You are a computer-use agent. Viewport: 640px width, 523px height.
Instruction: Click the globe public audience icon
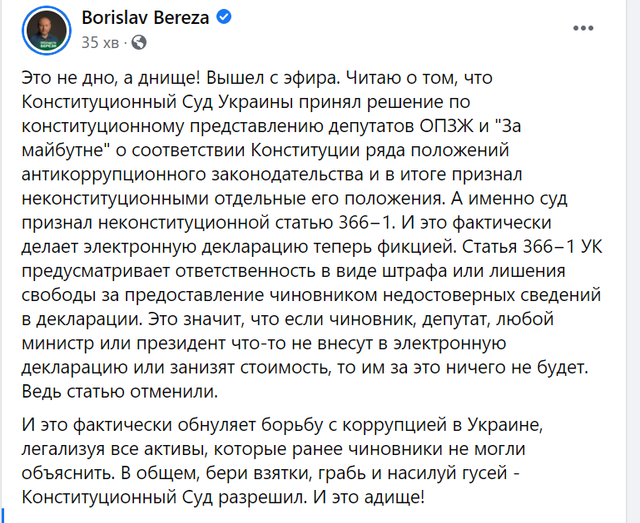[x=139, y=42]
